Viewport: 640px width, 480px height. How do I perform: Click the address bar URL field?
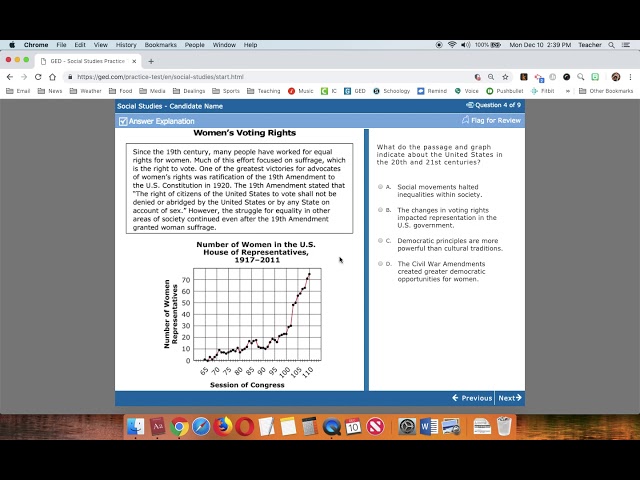coord(269,77)
